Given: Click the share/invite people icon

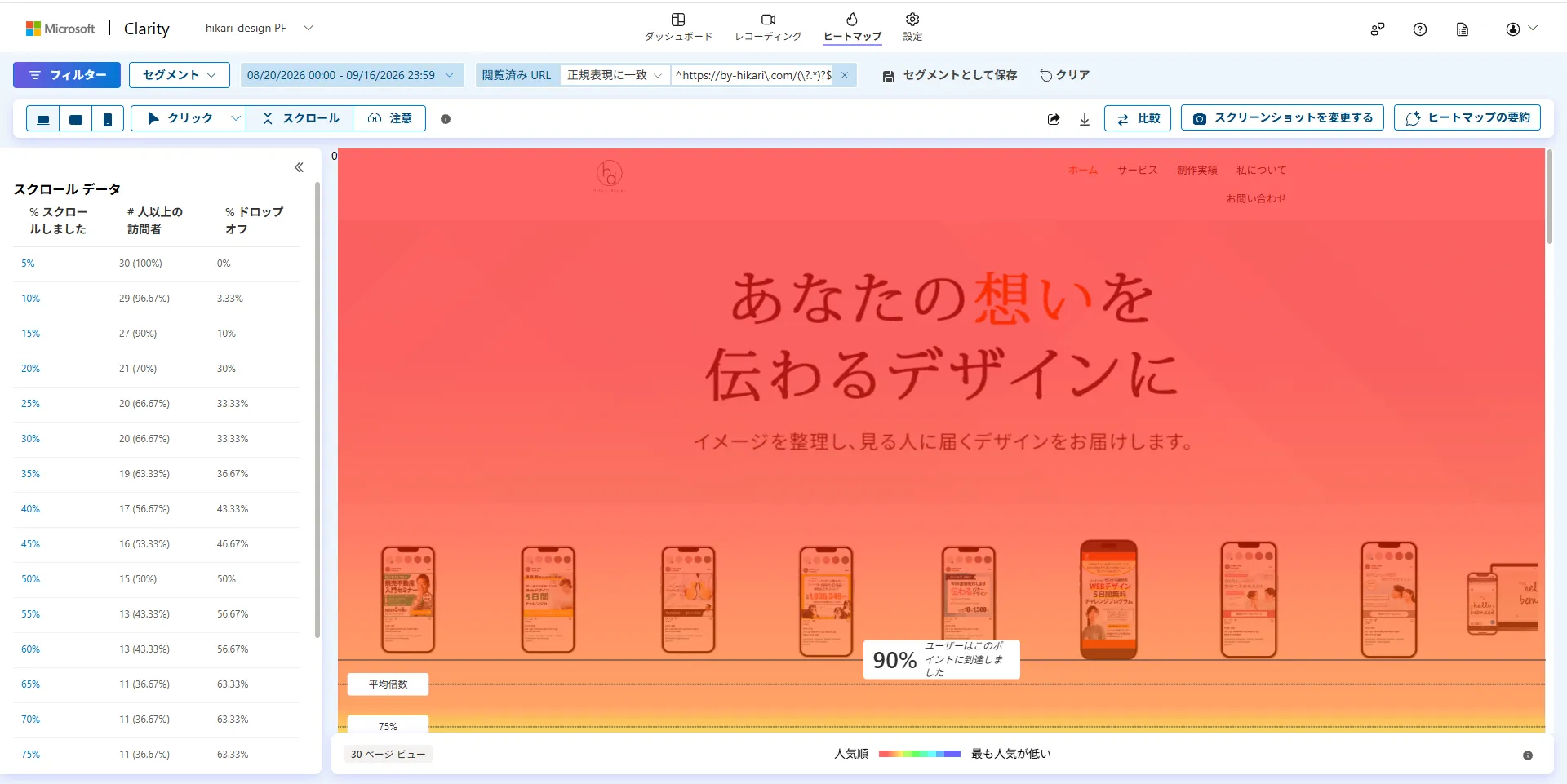Looking at the screenshot, I should click(x=1378, y=29).
